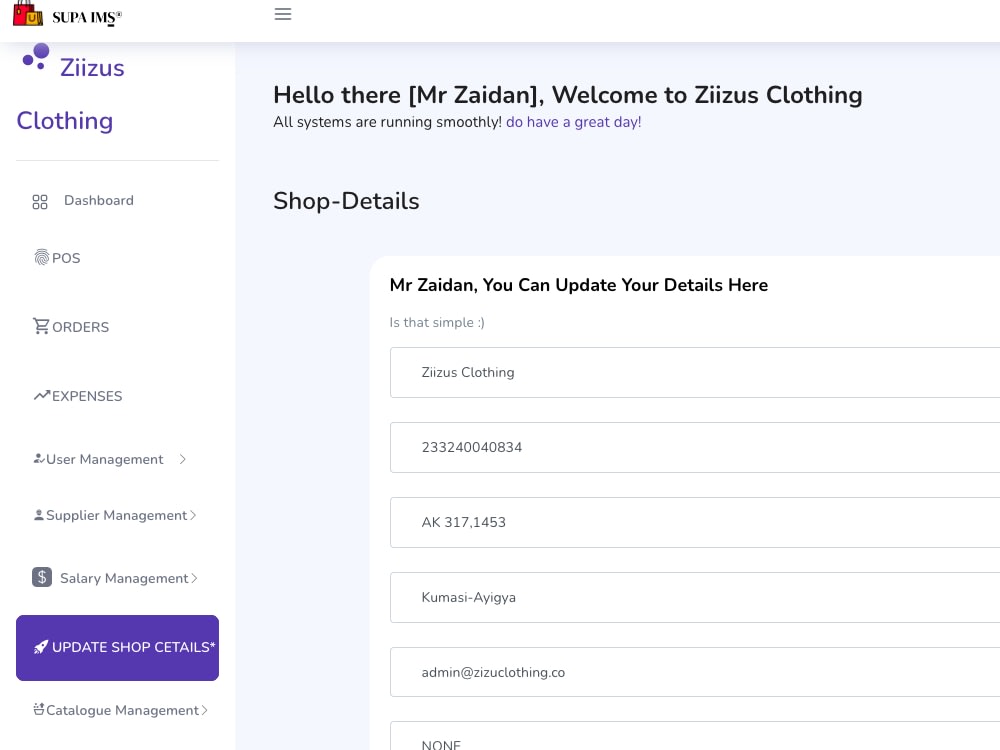Expand the Catalogue Management submenu chevron

click(x=204, y=710)
